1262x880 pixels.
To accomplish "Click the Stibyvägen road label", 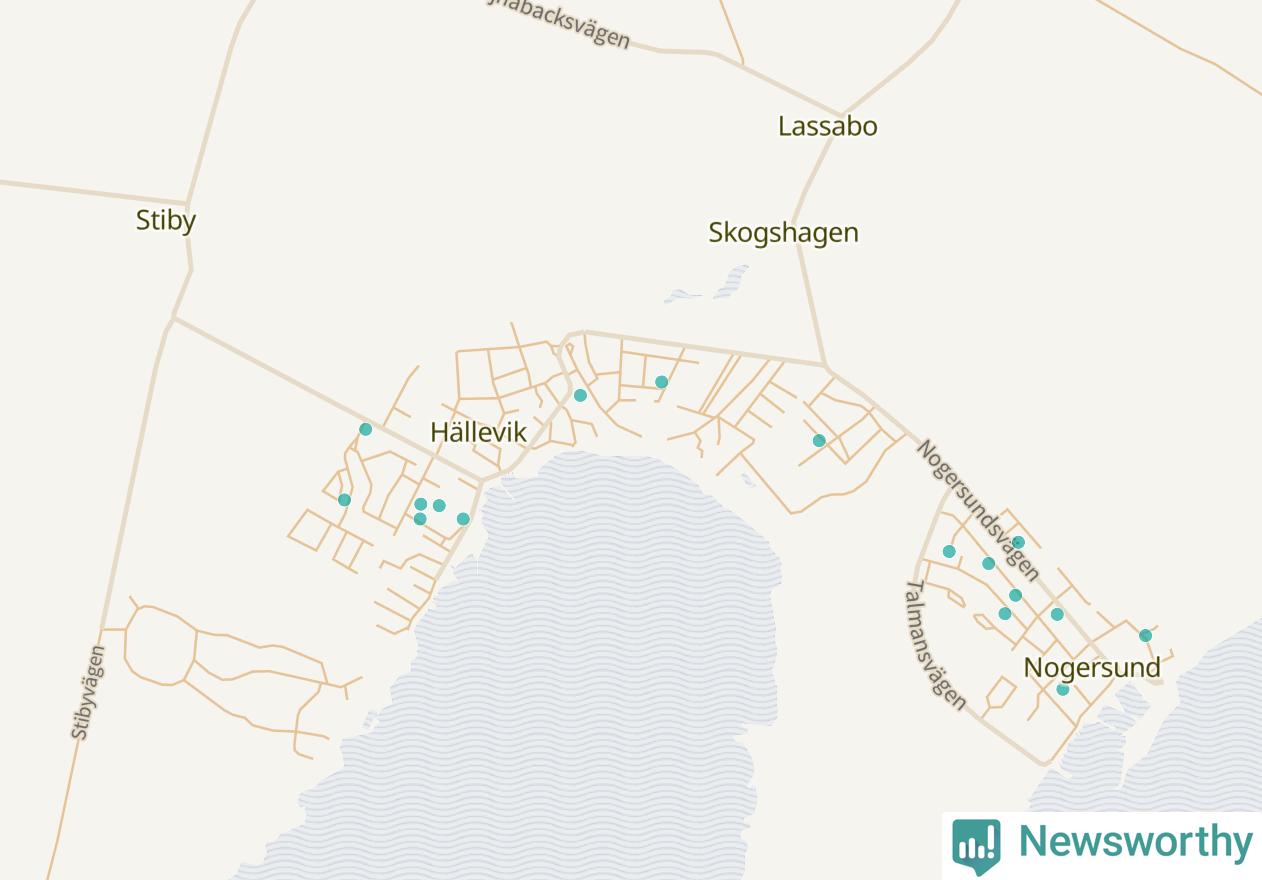I will pos(88,692).
